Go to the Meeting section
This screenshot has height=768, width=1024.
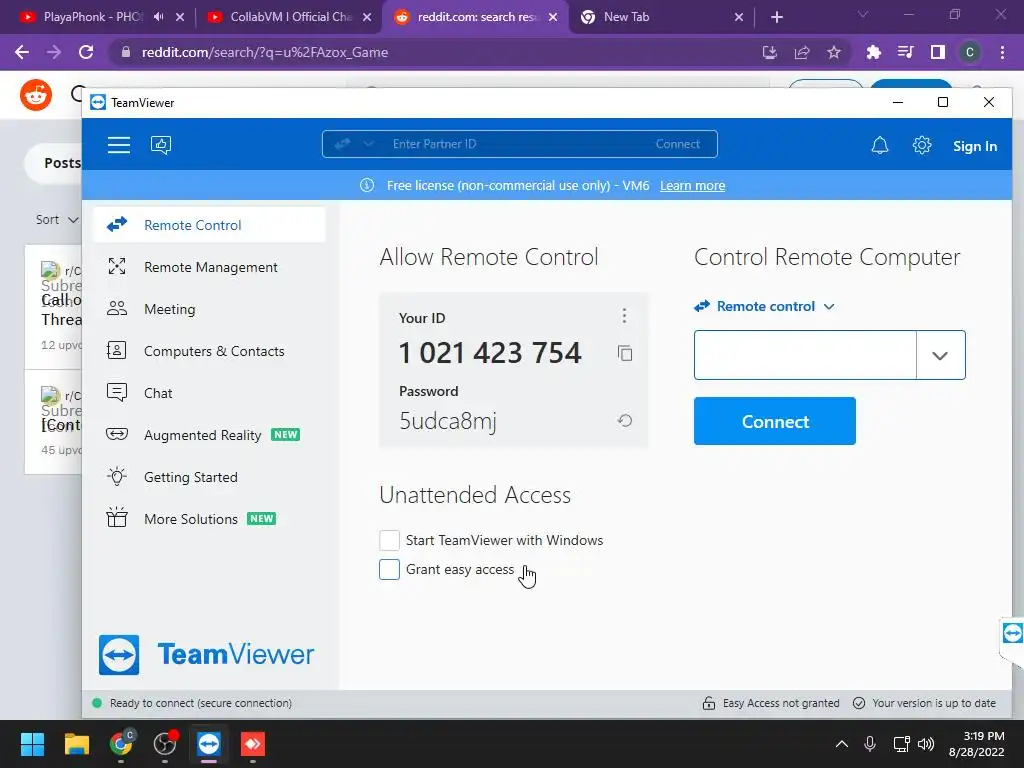pyautogui.click(x=209, y=309)
